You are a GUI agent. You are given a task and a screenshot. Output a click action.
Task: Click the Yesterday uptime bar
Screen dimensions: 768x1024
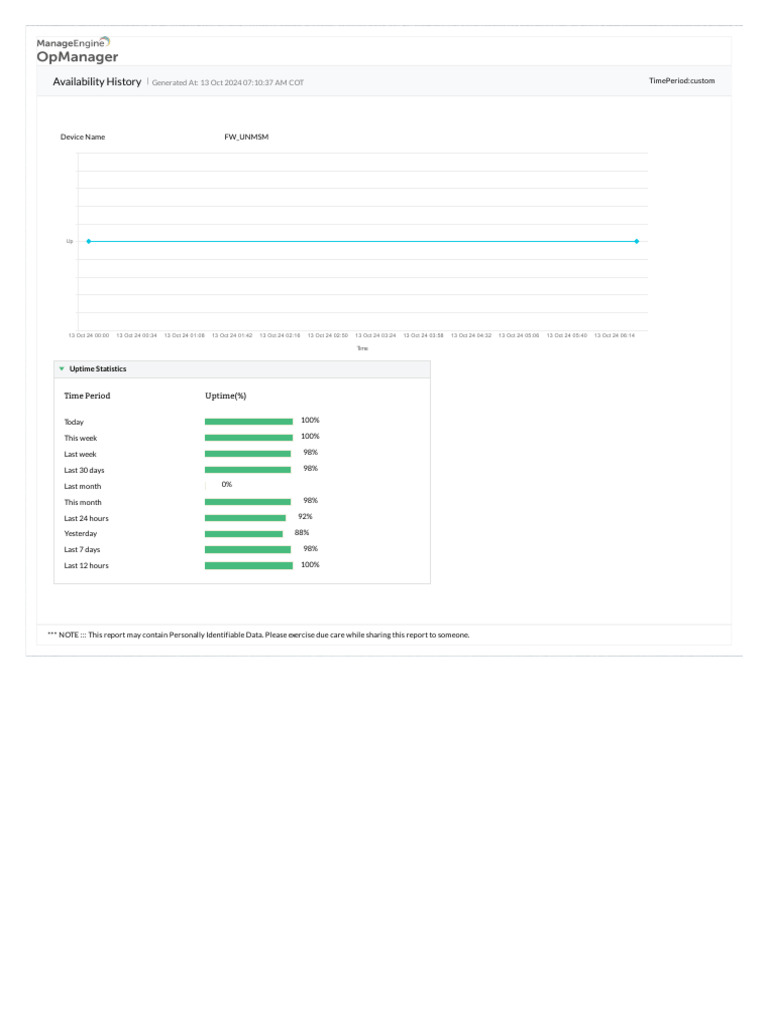click(x=244, y=534)
